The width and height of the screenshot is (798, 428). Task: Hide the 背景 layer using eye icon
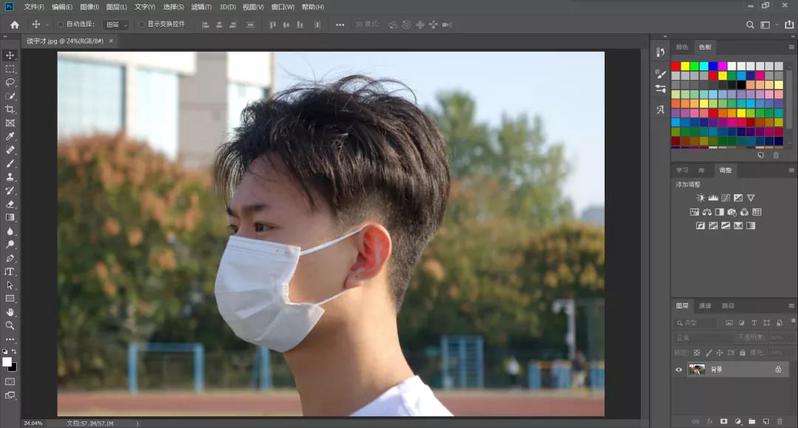(x=679, y=369)
